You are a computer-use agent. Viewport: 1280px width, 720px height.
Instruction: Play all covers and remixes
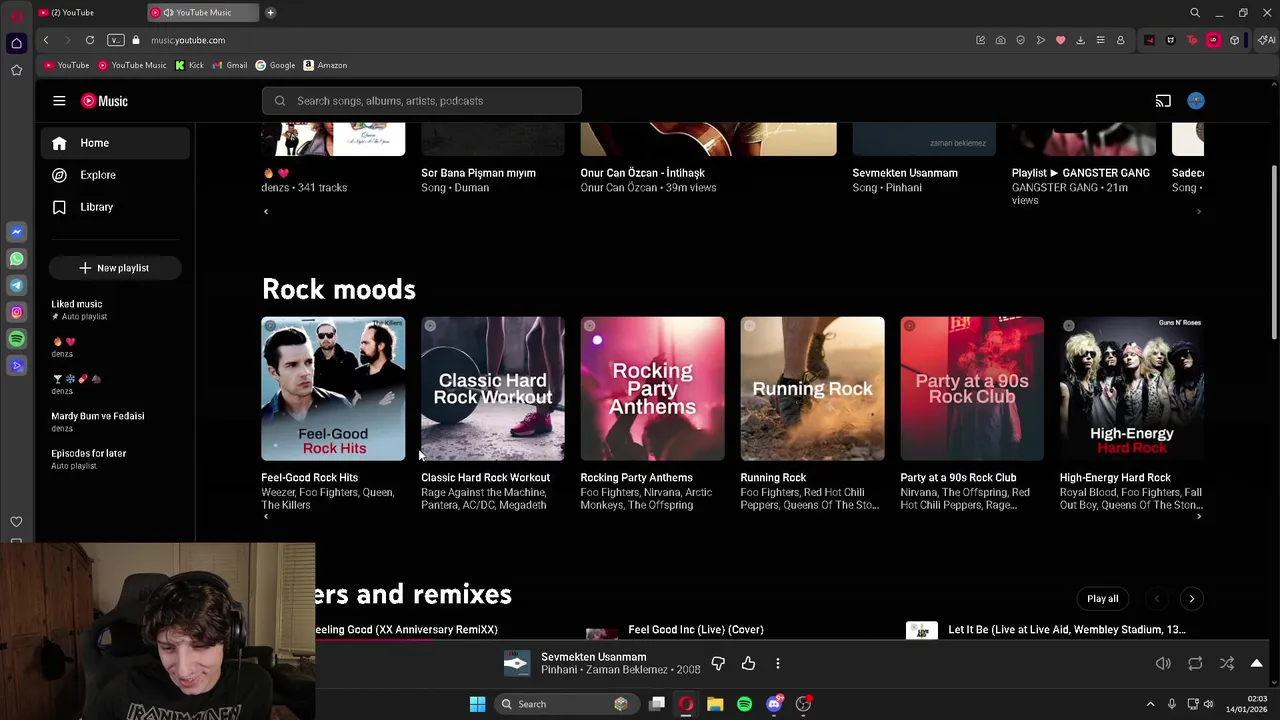point(1103,599)
